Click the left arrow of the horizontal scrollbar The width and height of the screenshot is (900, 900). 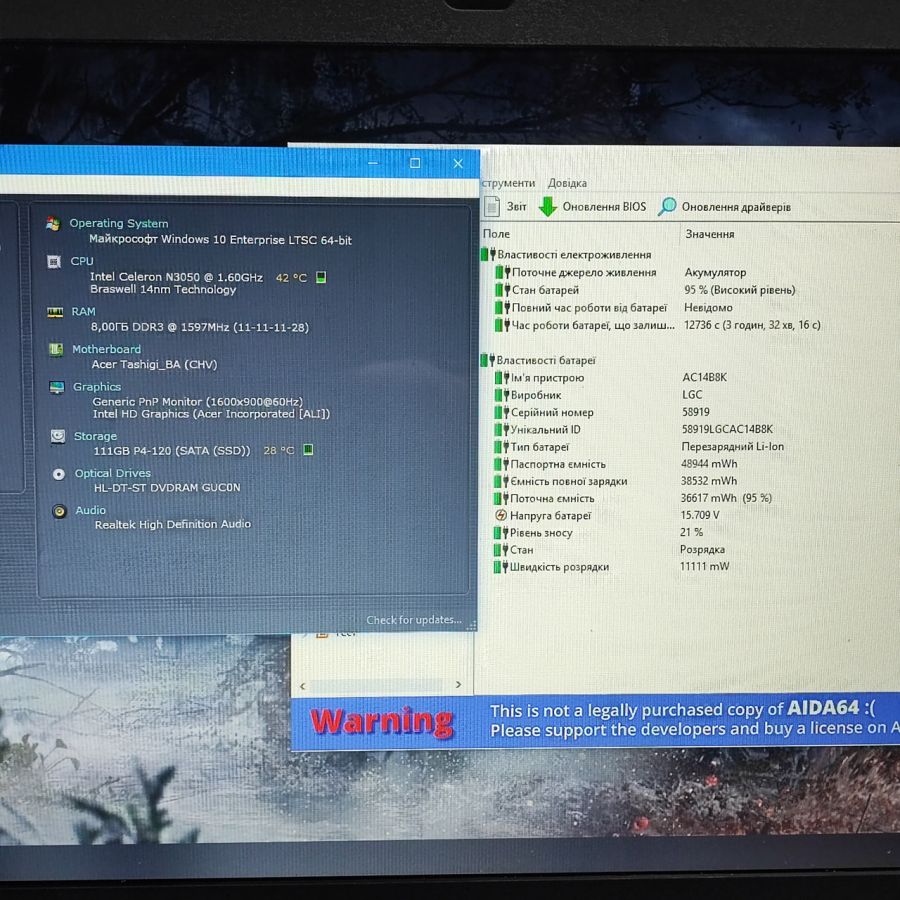[x=302, y=686]
